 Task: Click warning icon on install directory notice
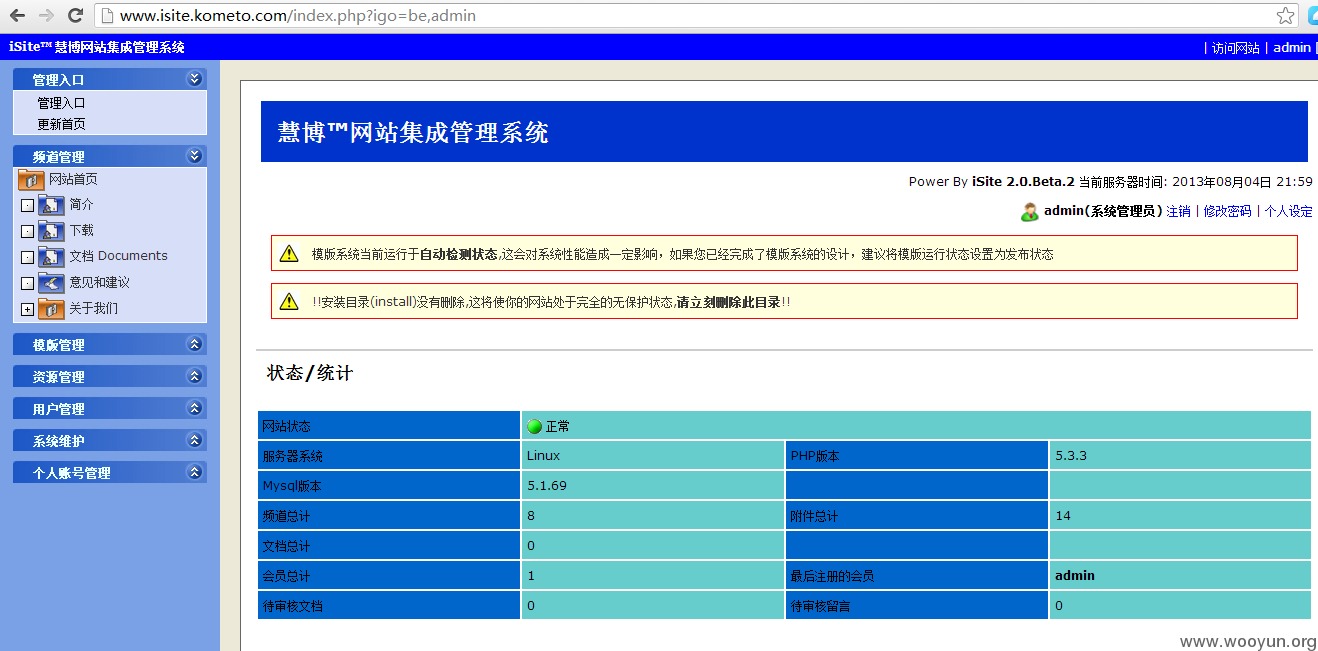[289, 301]
